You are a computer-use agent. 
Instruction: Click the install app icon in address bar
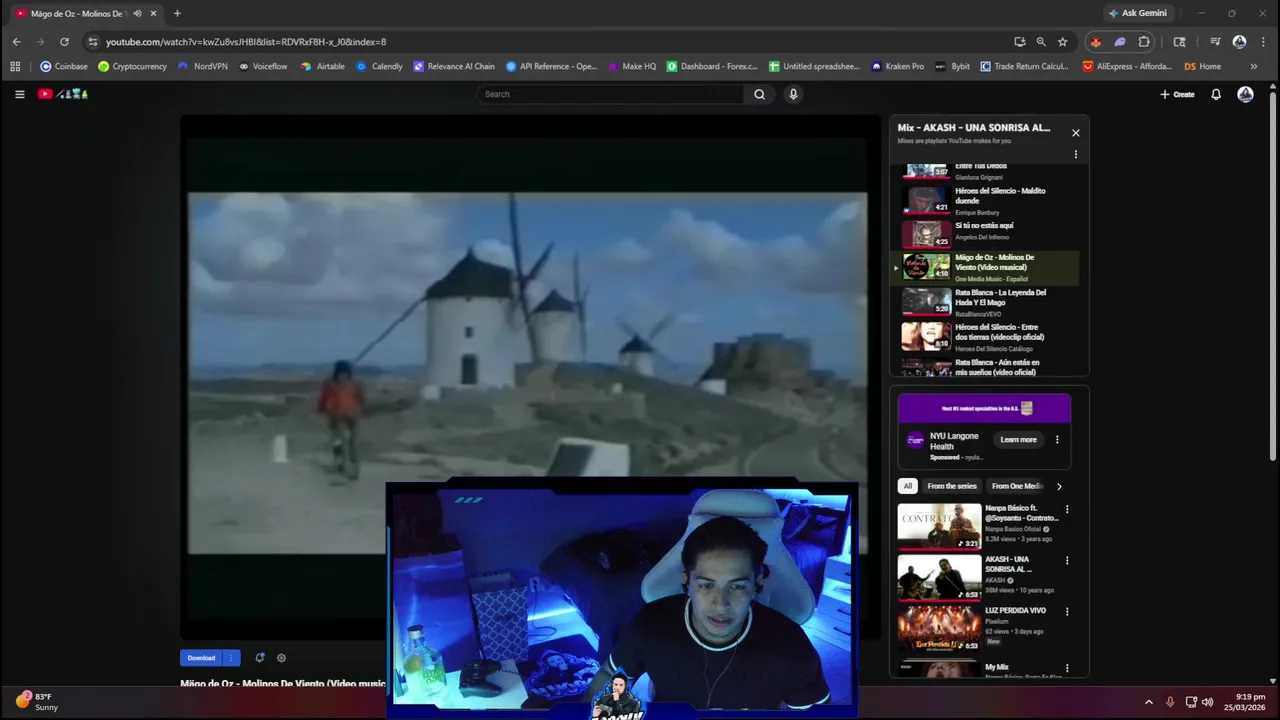tap(1019, 42)
